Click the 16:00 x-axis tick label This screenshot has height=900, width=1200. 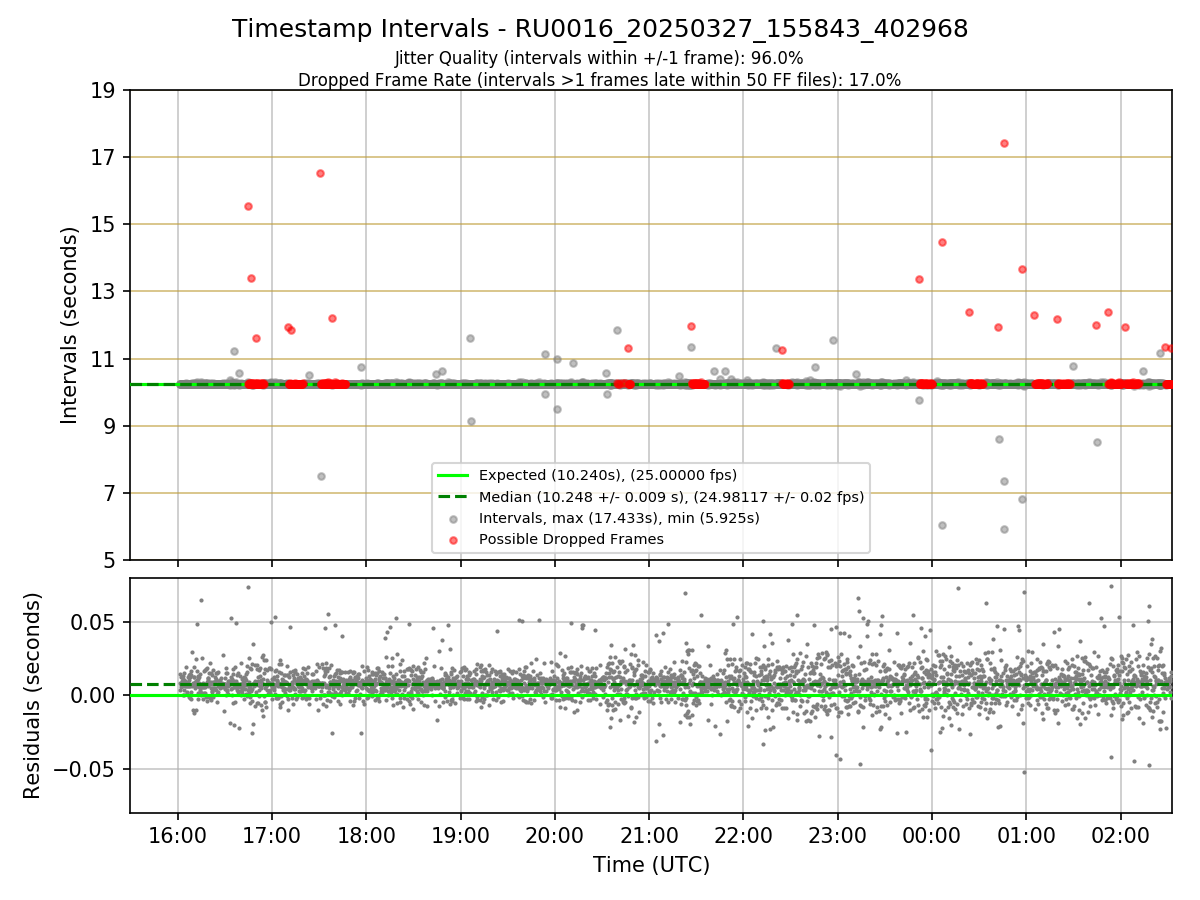[178, 835]
